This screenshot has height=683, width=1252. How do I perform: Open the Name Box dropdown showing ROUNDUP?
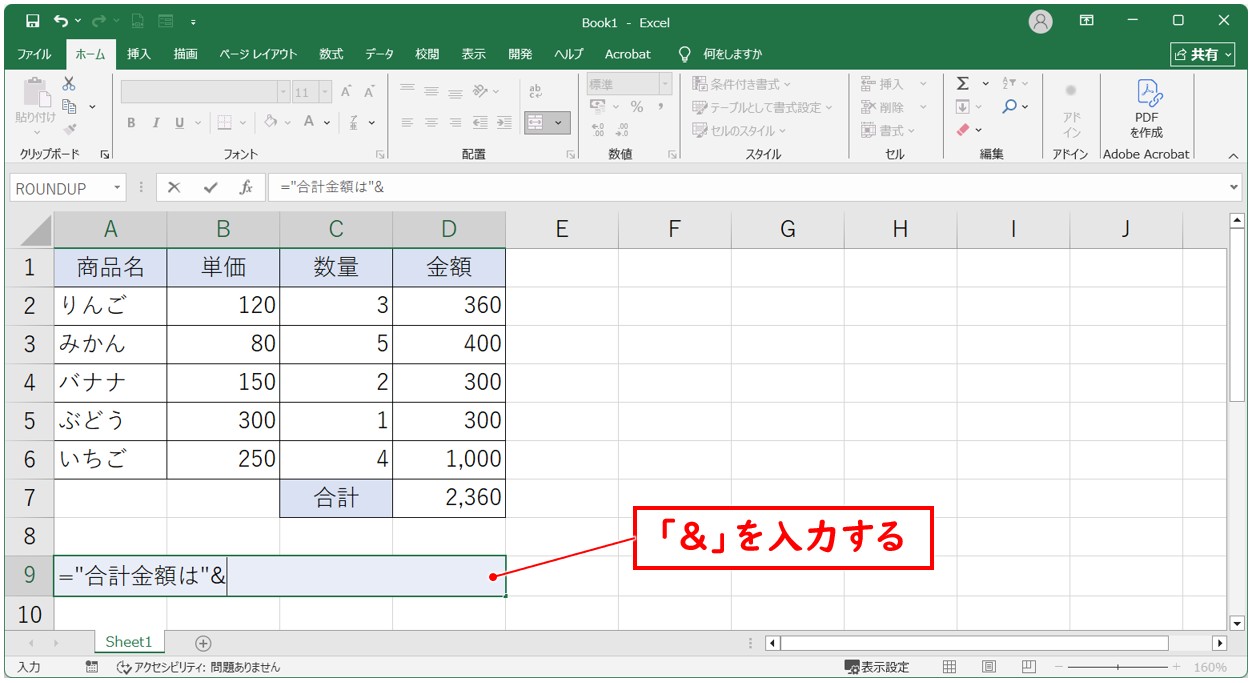click(x=117, y=187)
